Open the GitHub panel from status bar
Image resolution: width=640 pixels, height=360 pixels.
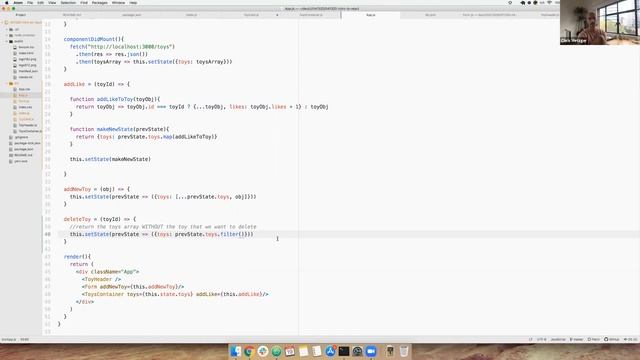click(611, 339)
